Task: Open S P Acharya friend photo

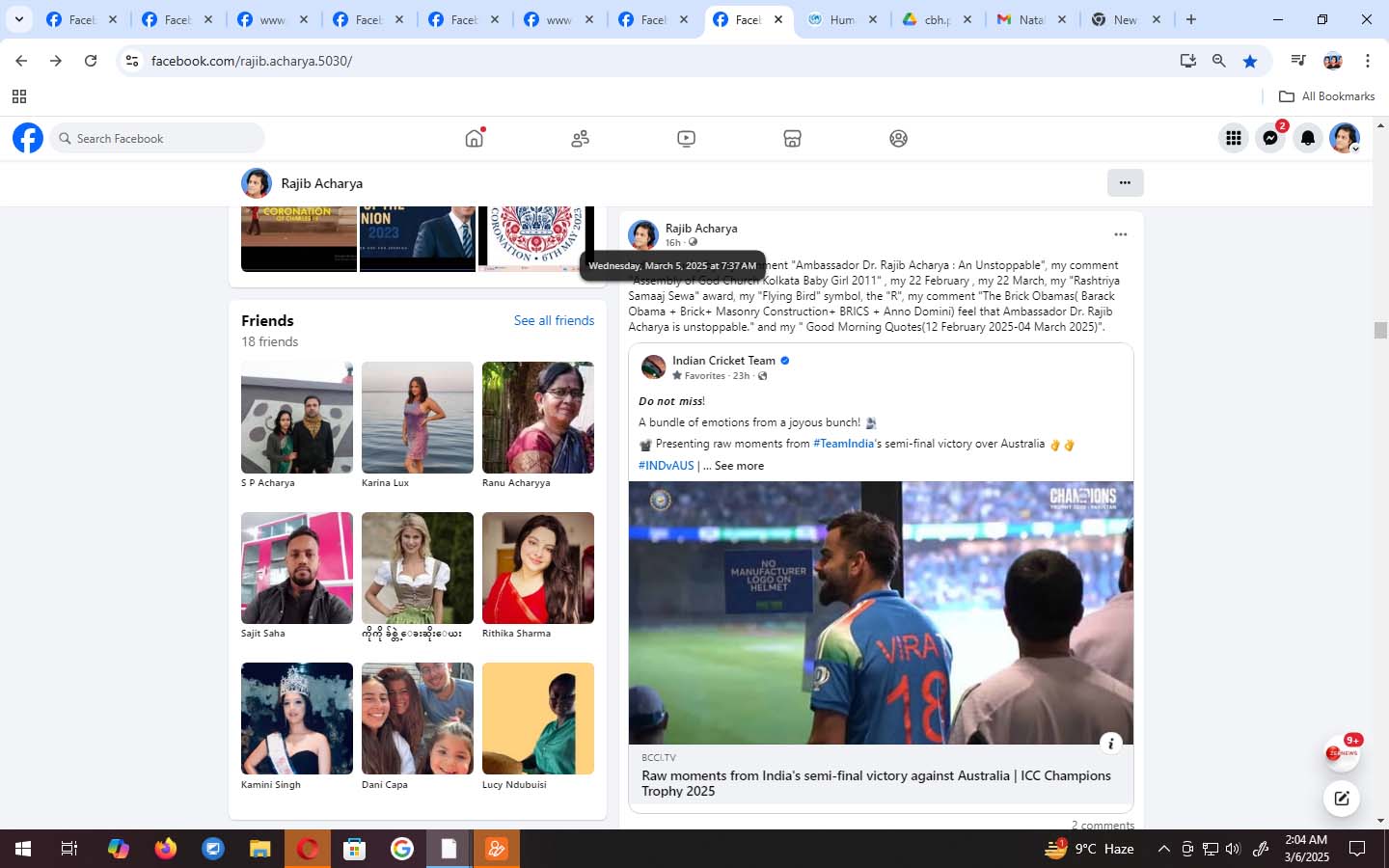Action: pos(297,418)
